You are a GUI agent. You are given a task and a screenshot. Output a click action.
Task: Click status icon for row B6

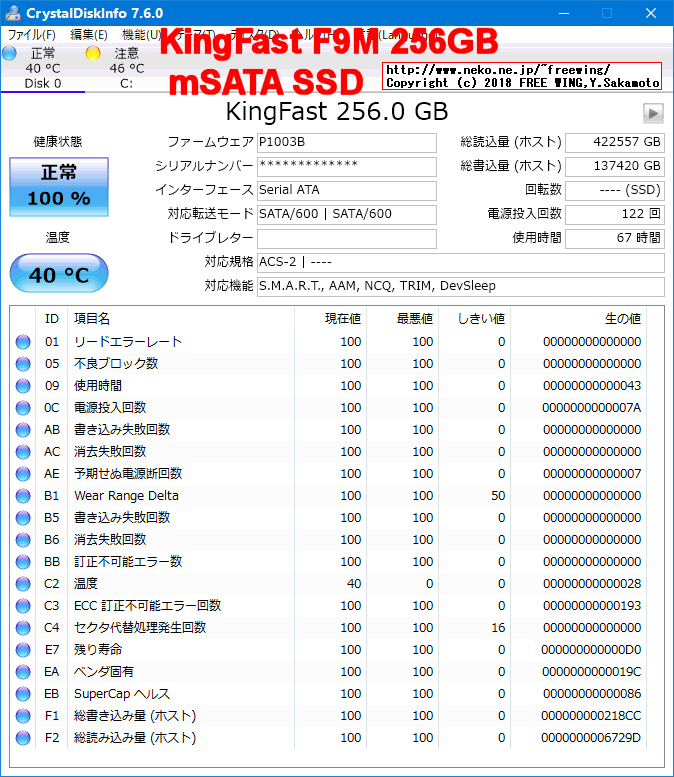click(23, 540)
